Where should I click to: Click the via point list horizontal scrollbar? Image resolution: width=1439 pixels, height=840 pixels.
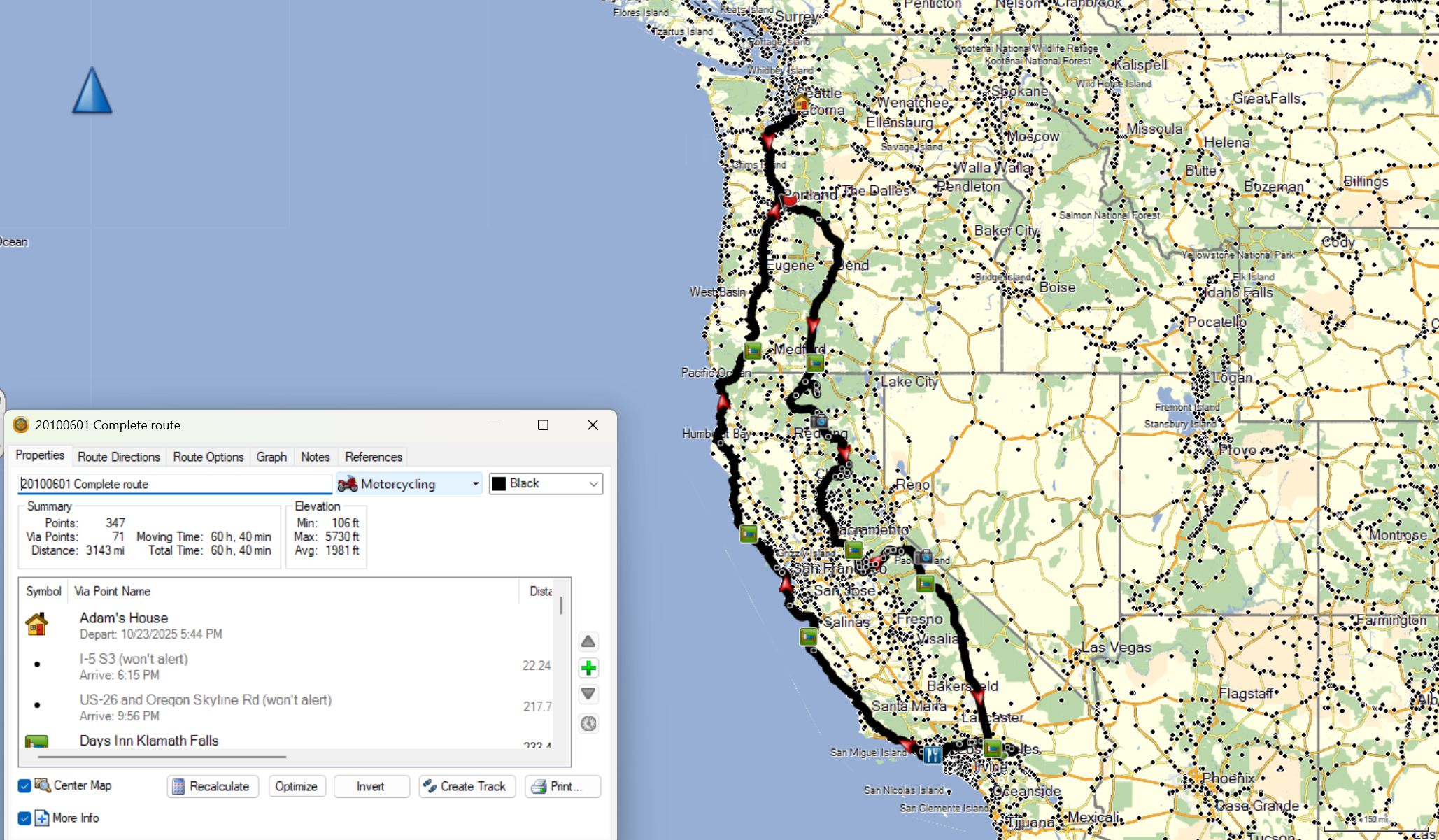click(162, 756)
